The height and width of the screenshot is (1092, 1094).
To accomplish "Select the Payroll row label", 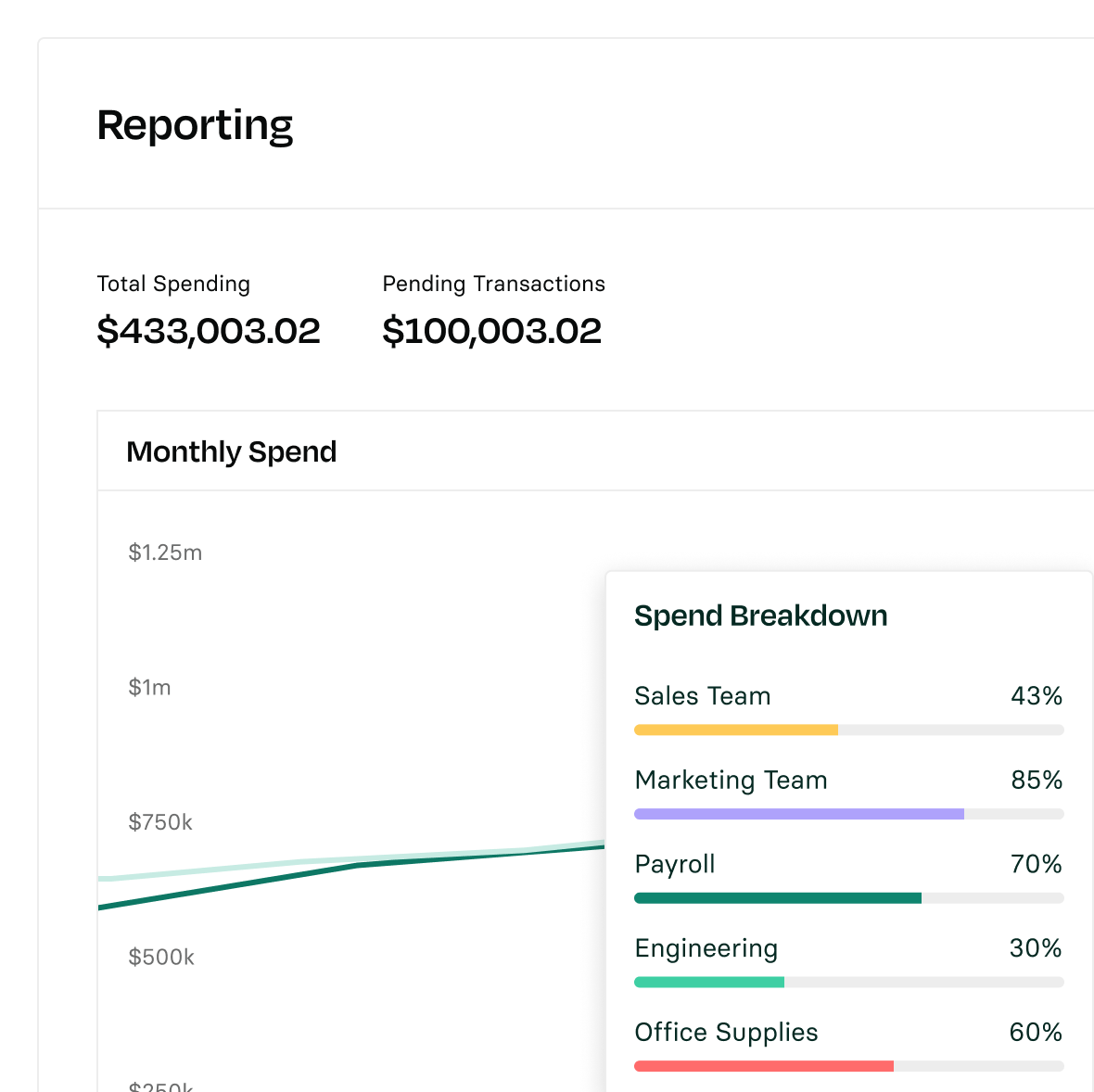I will point(675,865).
